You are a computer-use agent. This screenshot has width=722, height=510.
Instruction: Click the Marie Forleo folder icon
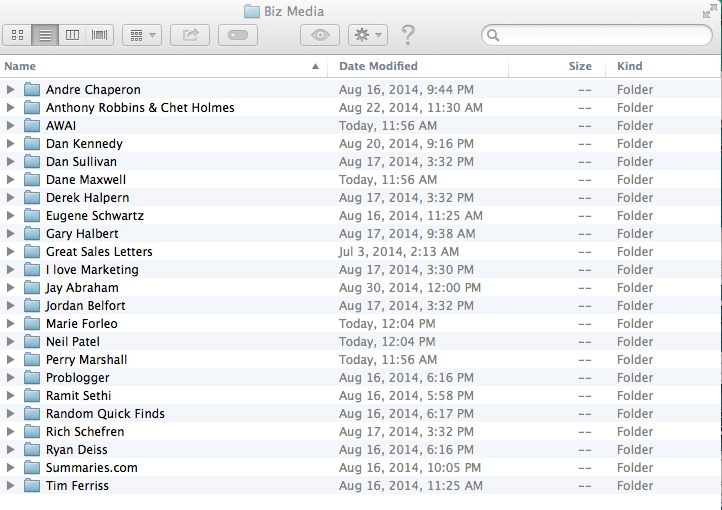32,323
